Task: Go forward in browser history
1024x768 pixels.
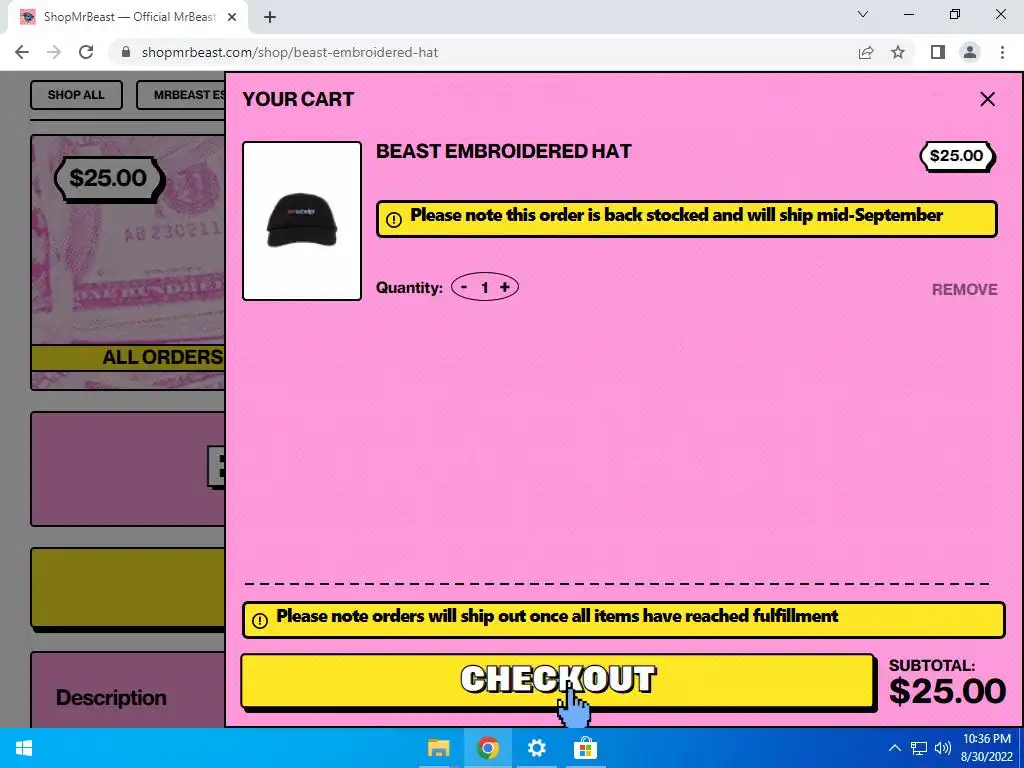Action: (x=54, y=52)
